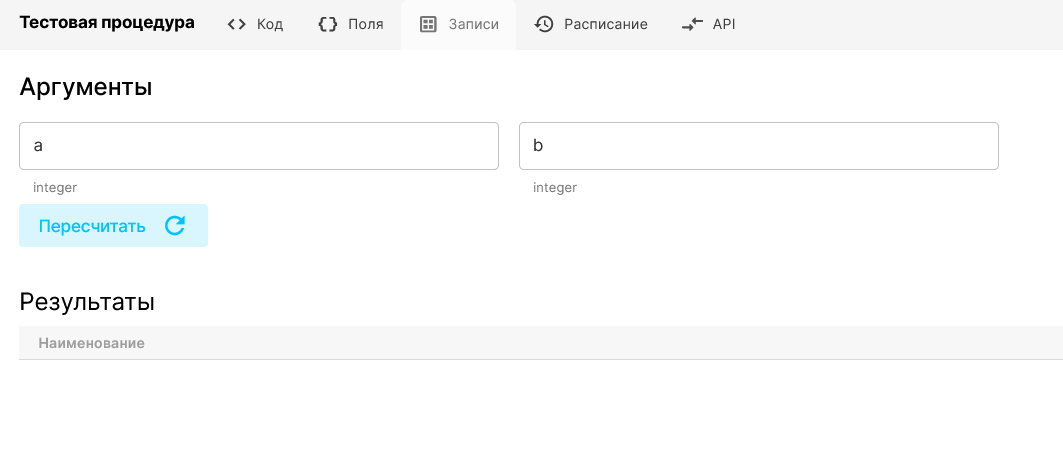Click the two-arrows icon beside API
The width and height of the screenshot is (1063, 474).
692,25
